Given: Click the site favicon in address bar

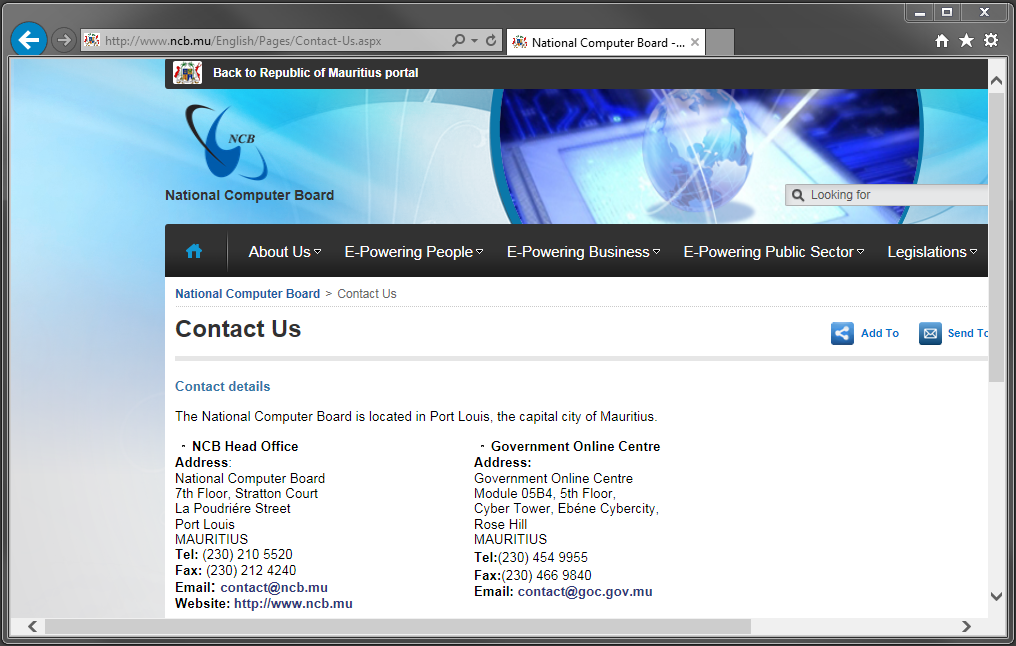Looking at the screenshot, I should [92, 40].
